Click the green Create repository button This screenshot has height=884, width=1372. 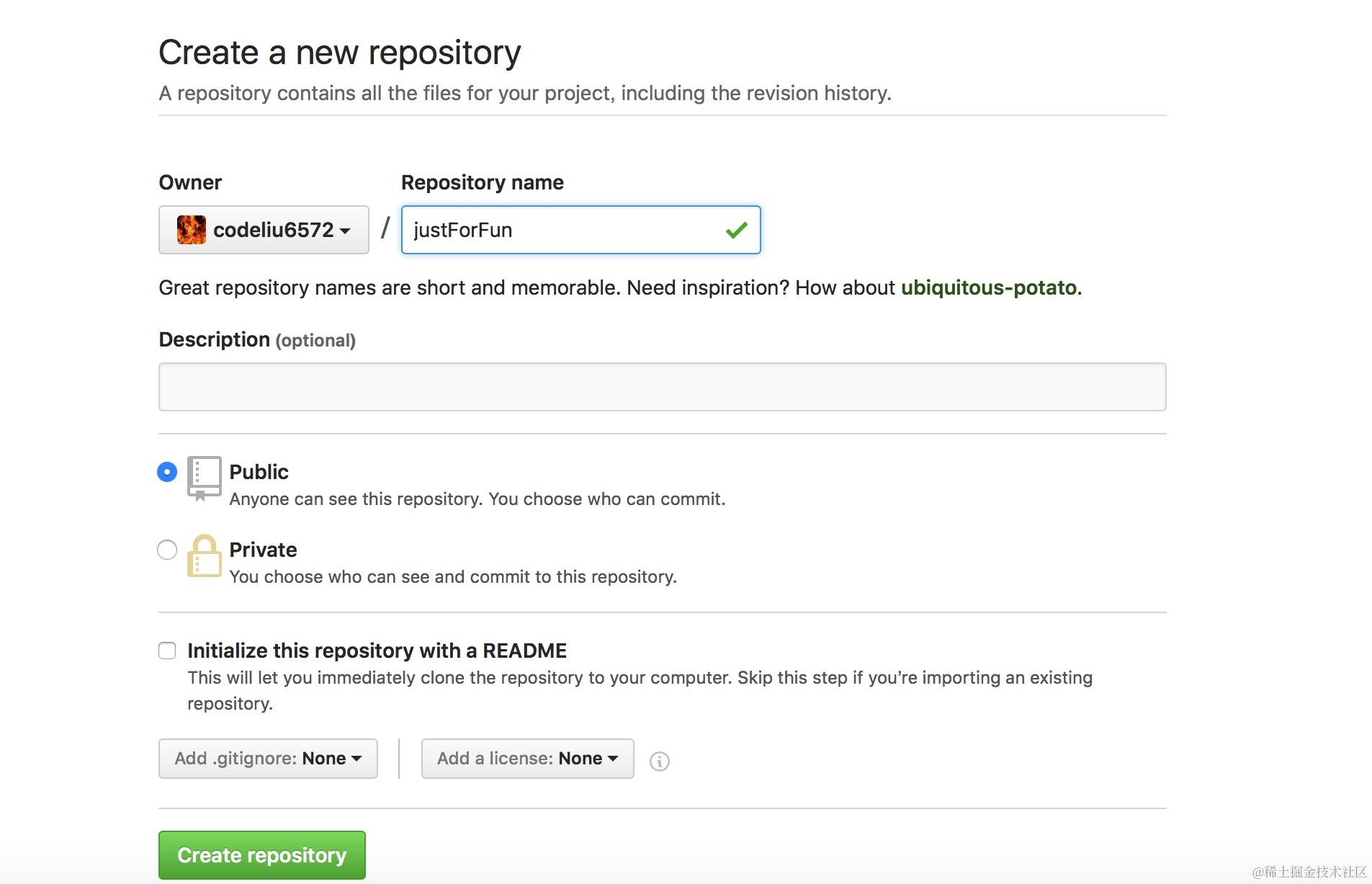pyautogui.click(x=262, y=855)
